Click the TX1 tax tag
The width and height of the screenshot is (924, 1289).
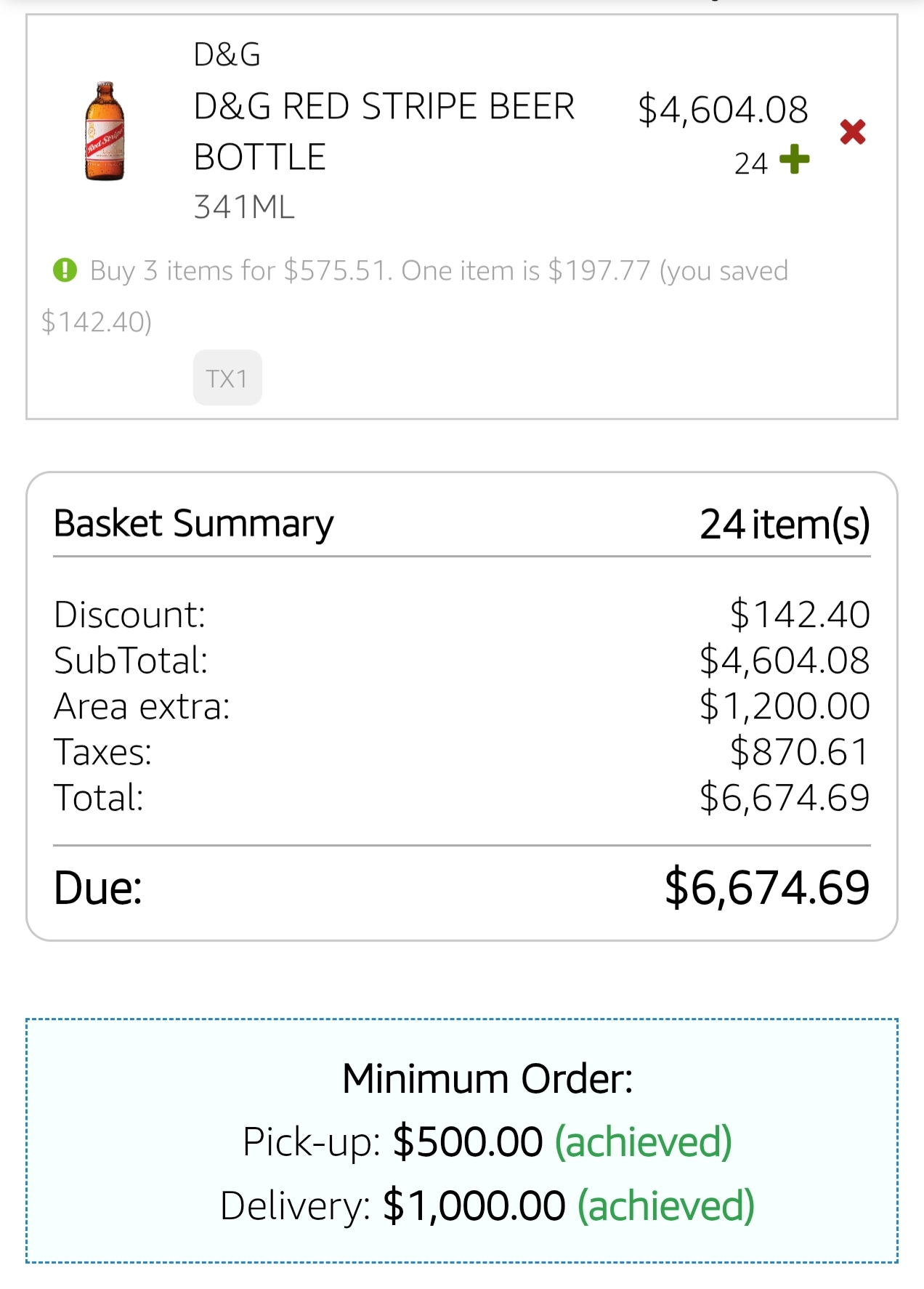(x=227, y=378)
